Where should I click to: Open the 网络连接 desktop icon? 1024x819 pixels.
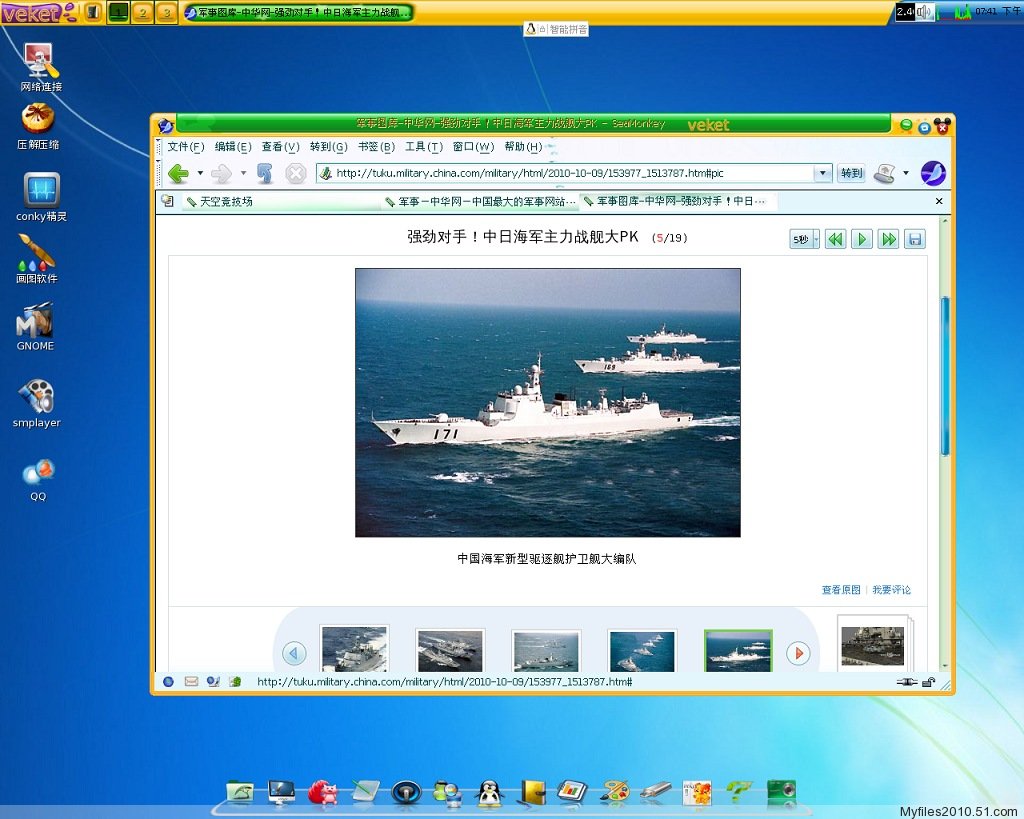41,67
